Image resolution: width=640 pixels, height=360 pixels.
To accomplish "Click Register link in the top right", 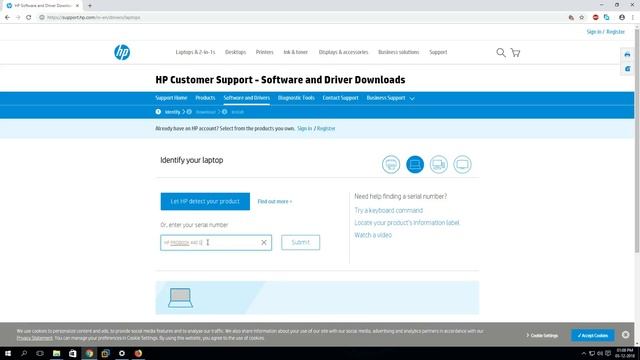I will pyautogui.click(x=616, y=32).
